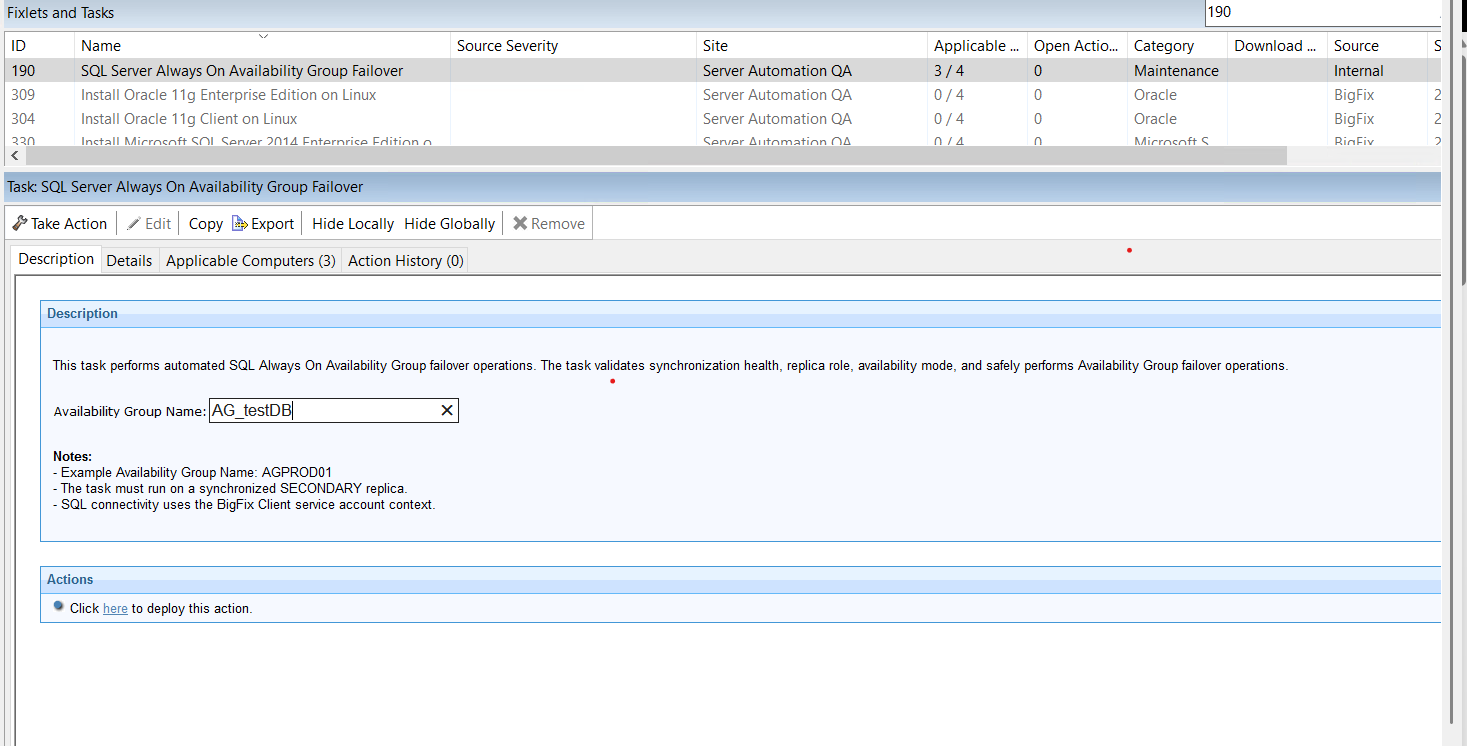Sort by Source column header
This screenshot has width=1467, height=746.
(x=1377, y=46)
